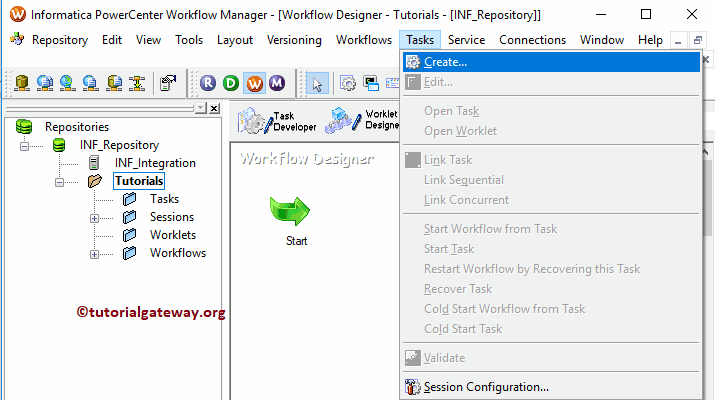715x400 pixels.
Task: Click the greyed Edit... entry in Tasks menu
Action: pos(551,82)
